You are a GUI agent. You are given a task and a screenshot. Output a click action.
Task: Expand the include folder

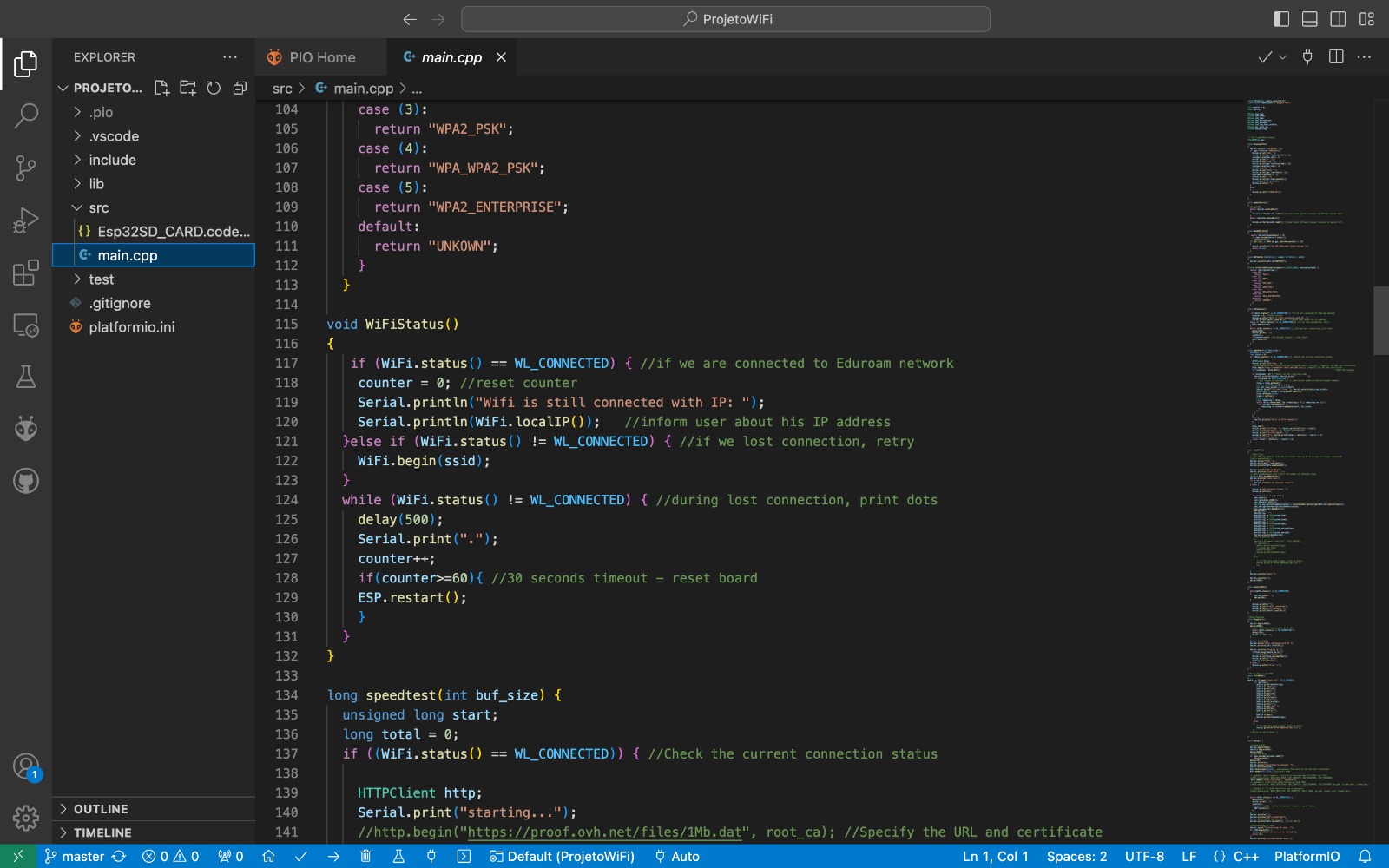(x=112, y=160)
